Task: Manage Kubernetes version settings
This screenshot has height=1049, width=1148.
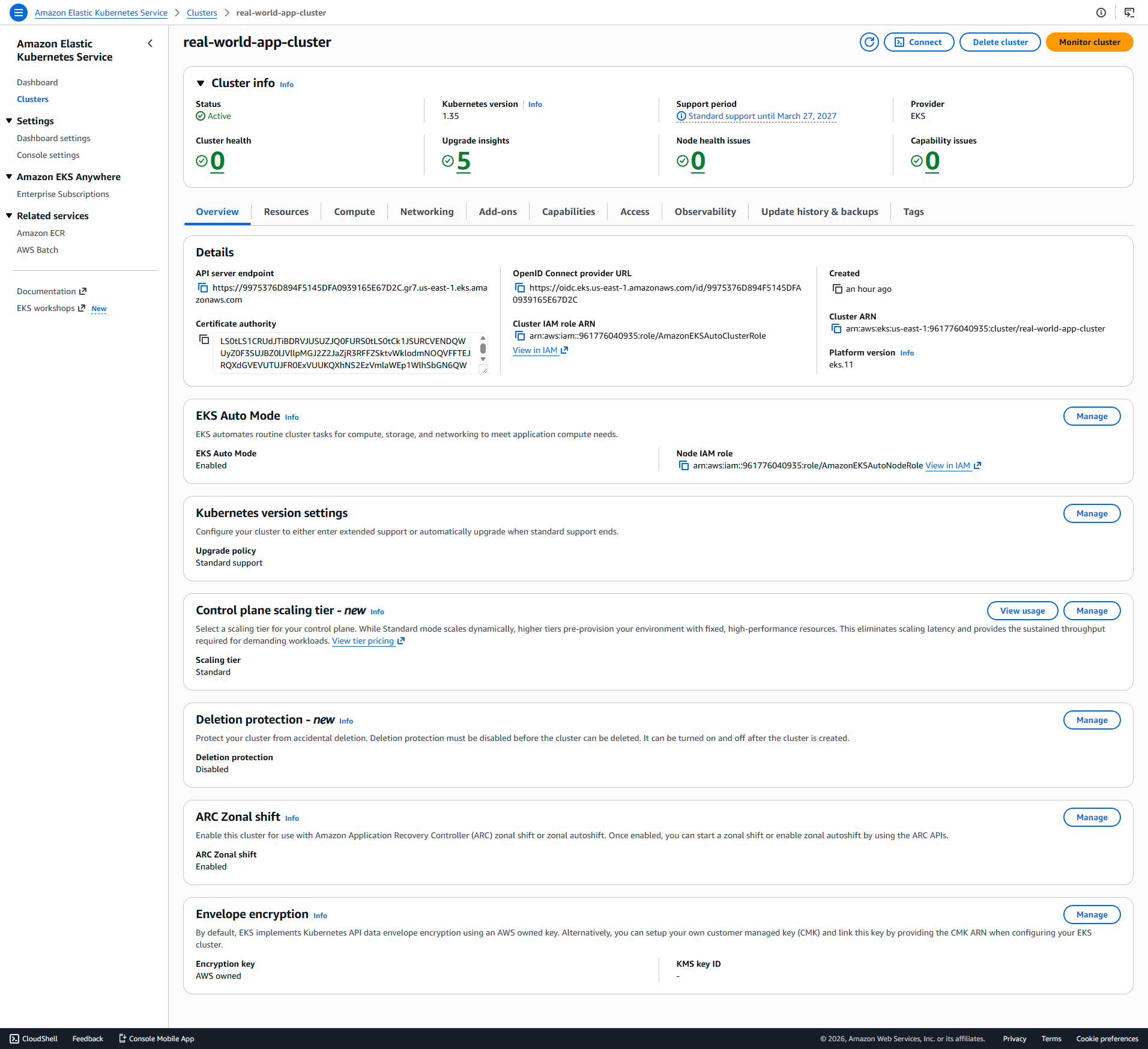Action: point(1092,513)
